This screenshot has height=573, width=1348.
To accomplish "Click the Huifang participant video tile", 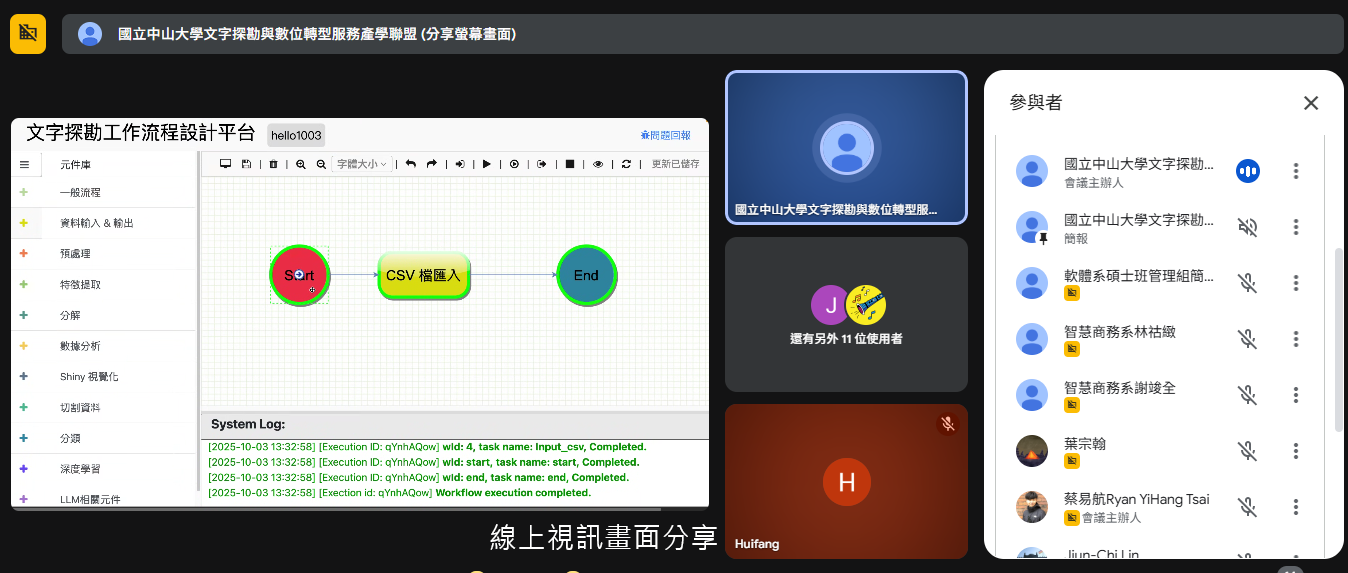I will (x=846, y=481).
